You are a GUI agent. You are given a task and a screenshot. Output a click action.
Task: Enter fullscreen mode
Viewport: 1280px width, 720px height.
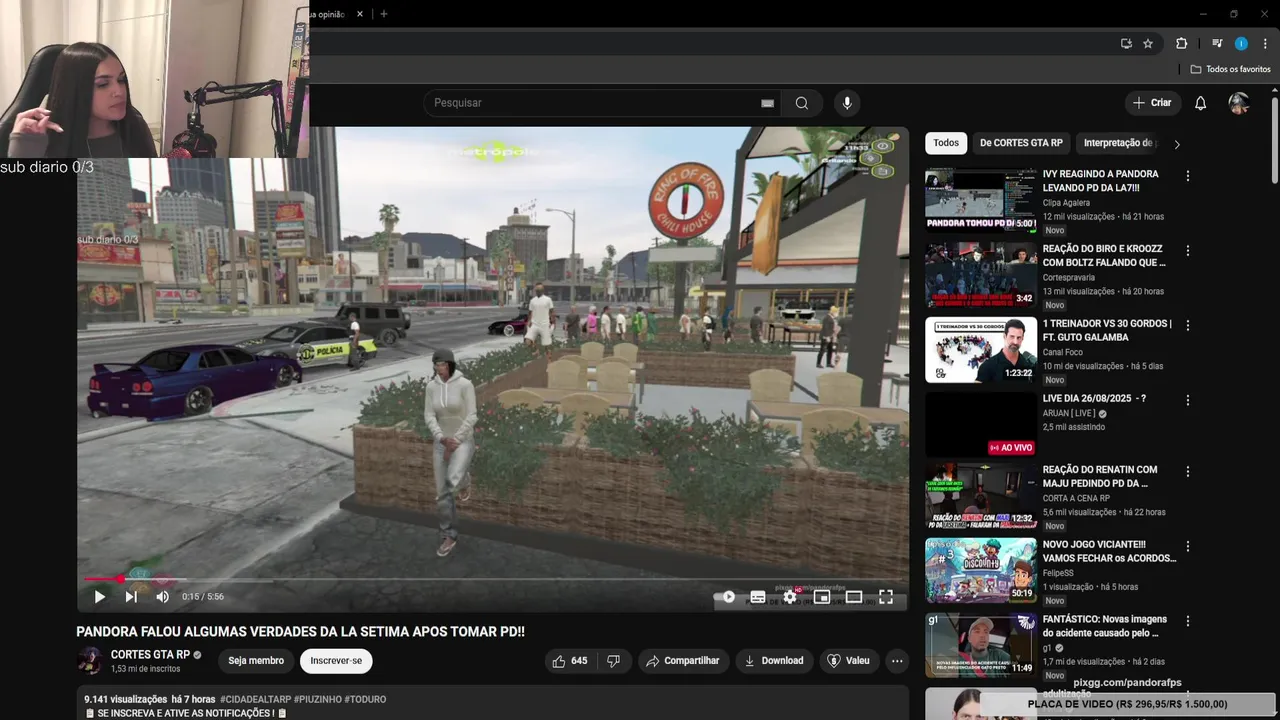click(886, 597)
